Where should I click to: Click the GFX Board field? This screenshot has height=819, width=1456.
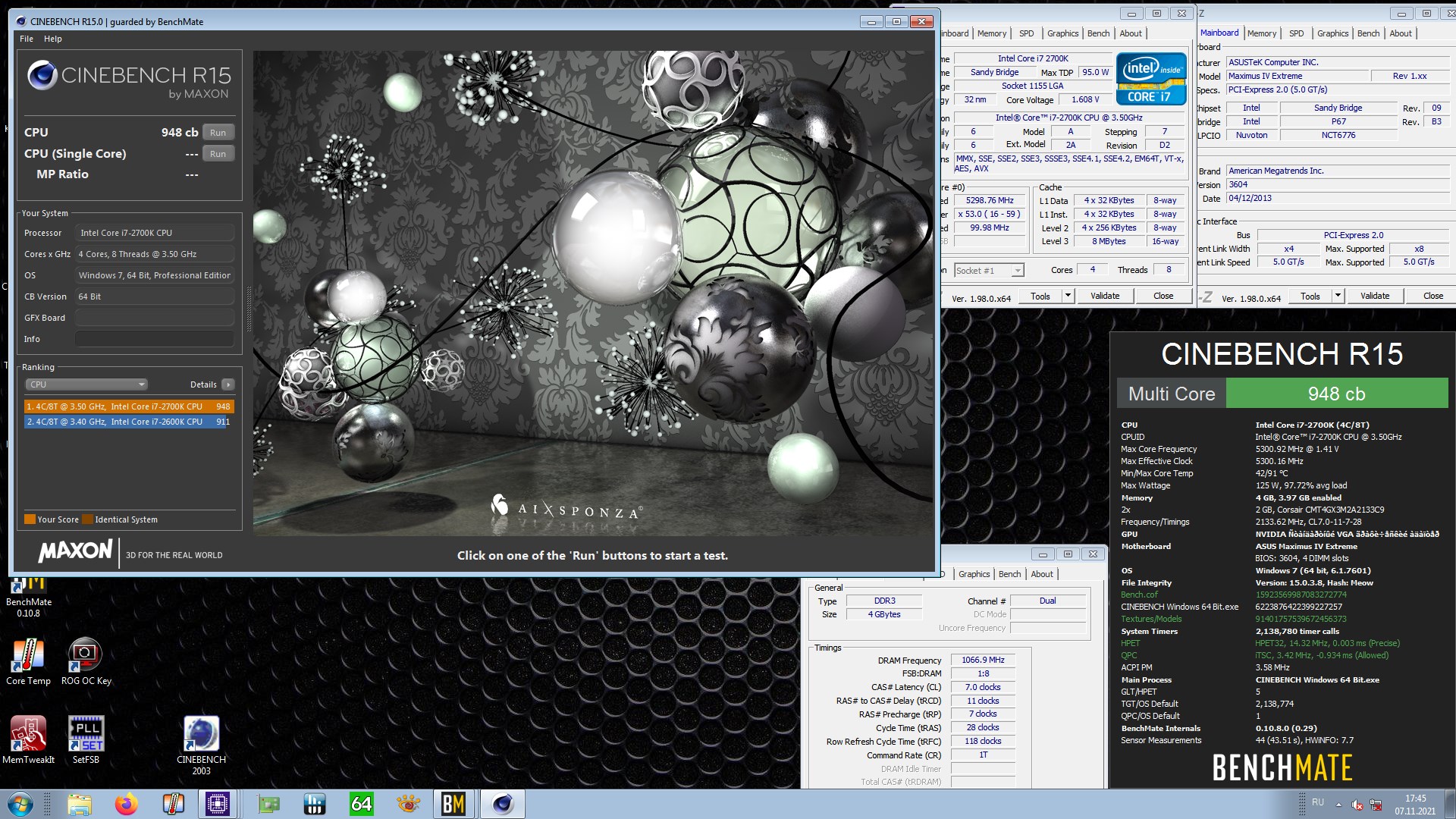(154, 318)
